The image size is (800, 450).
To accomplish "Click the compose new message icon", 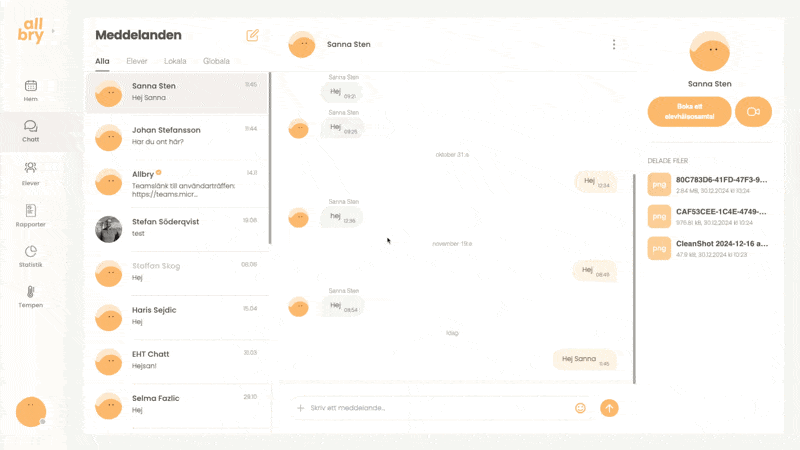I will (253, 35).
